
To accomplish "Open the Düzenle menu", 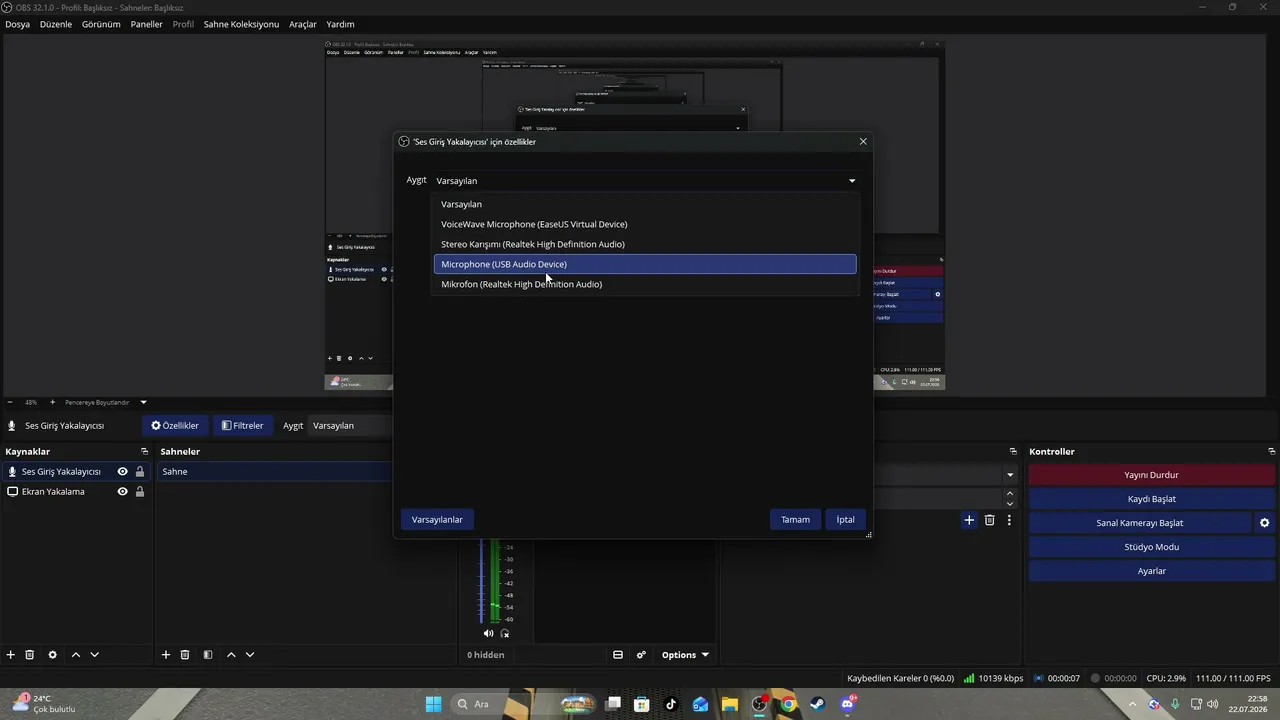I will coord(56,24).
